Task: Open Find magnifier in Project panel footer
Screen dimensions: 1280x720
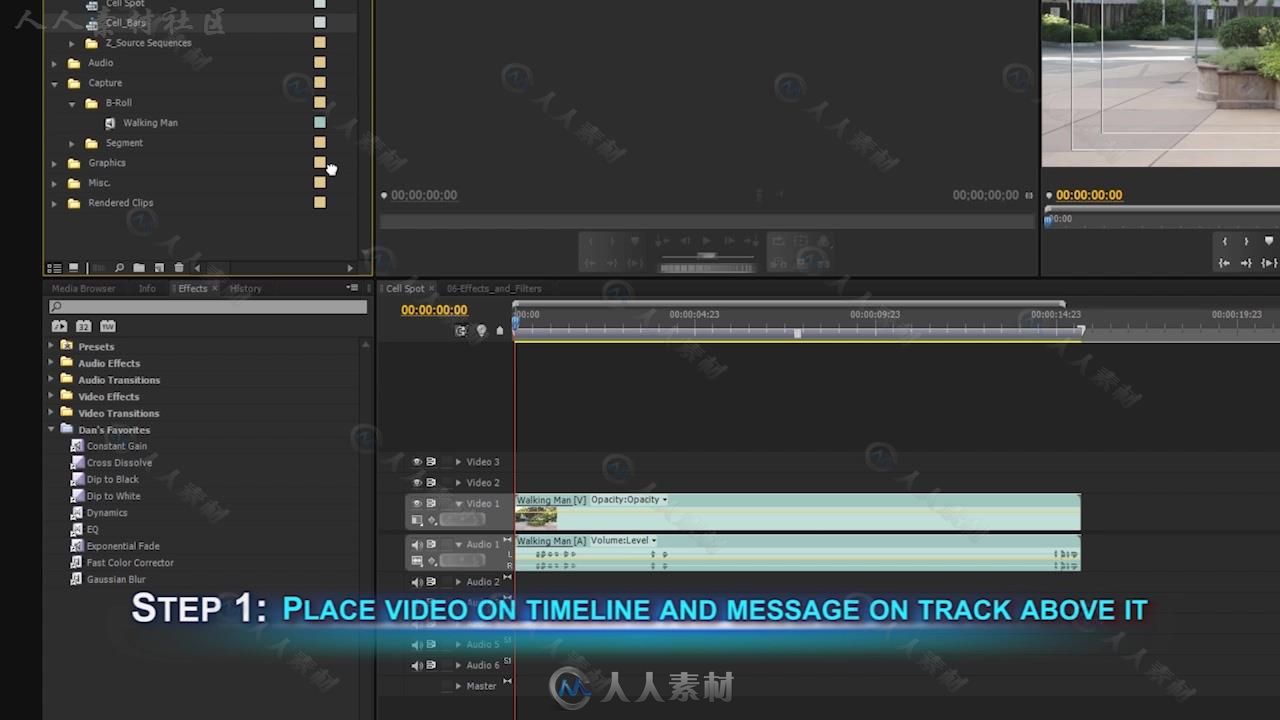Action: click(119, 268)
